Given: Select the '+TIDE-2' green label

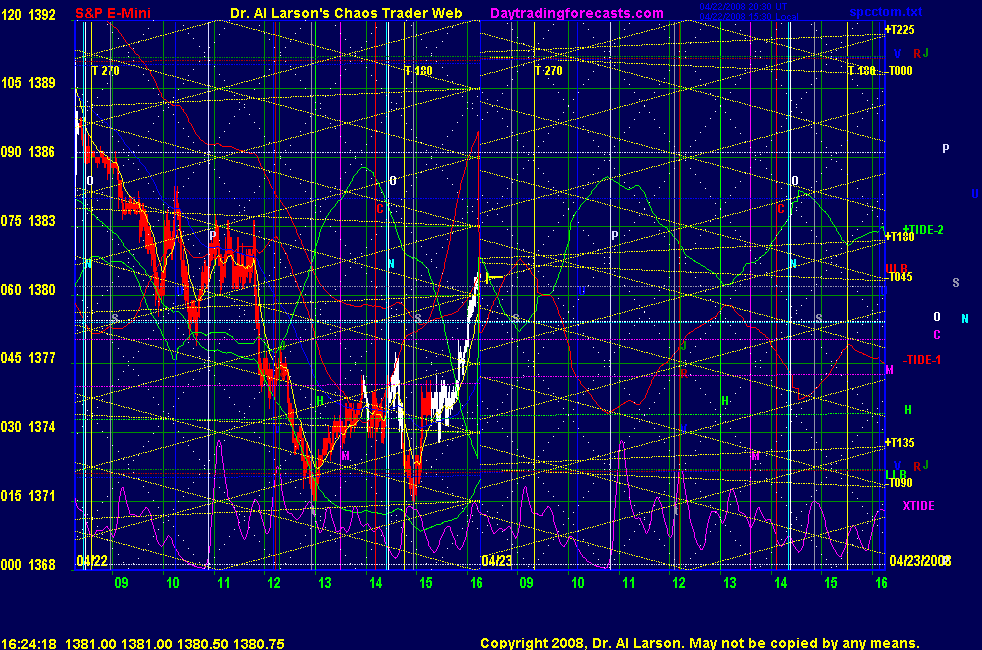Looking at the screenshot, I should [x=923, y=230].
